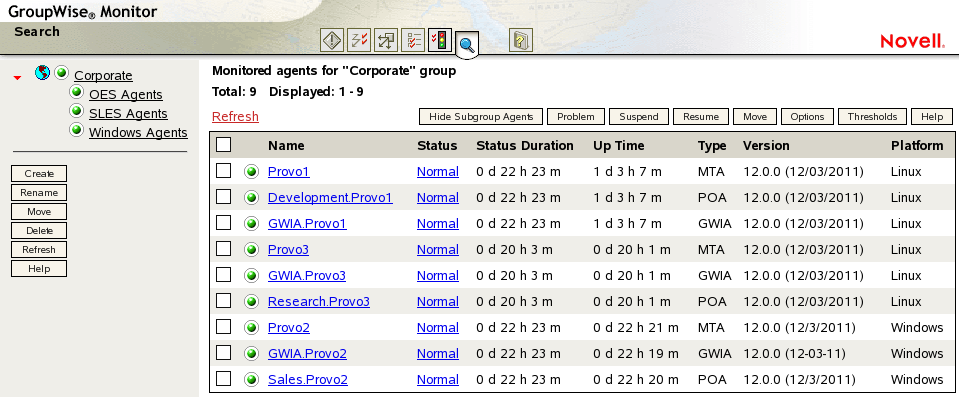
Task: Click the green status icon of Development.Provo1
Action: (x=251, y=198)
